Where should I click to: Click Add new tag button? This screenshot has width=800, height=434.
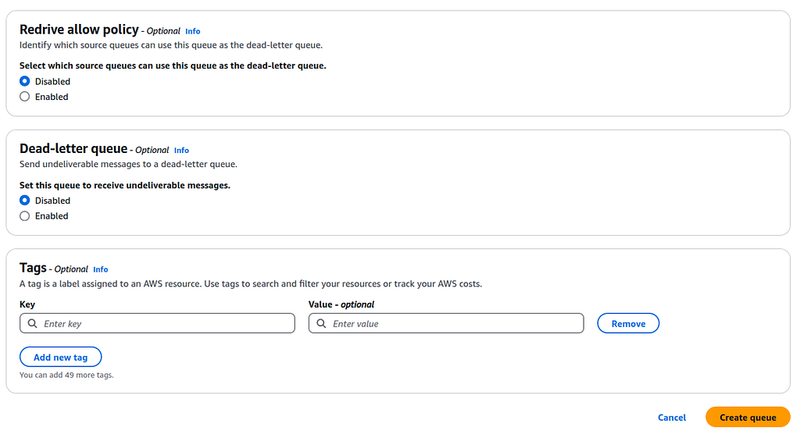pyautogui.click(x=60, y=357)
